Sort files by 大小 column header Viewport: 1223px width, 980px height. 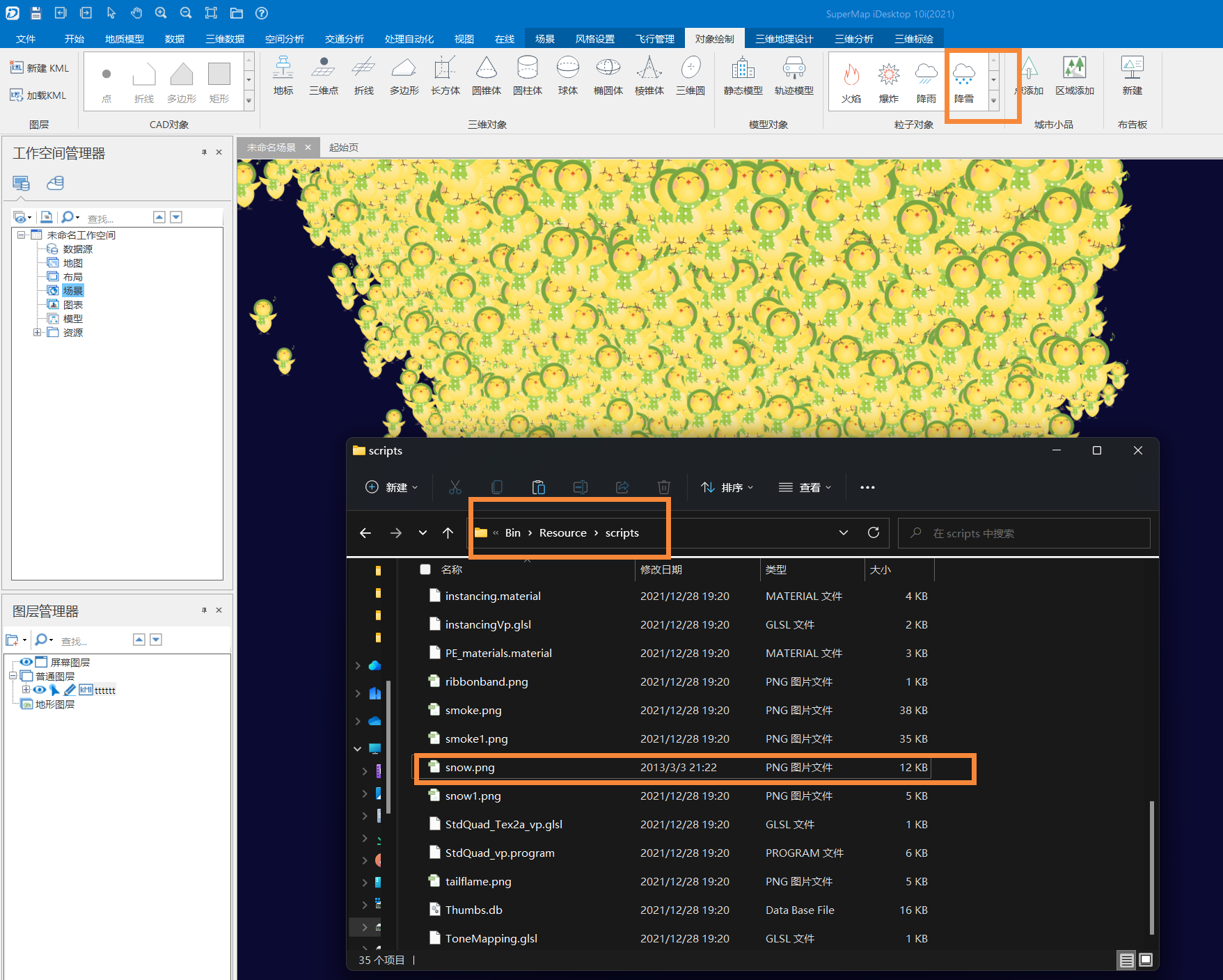[x=899, y=569]
